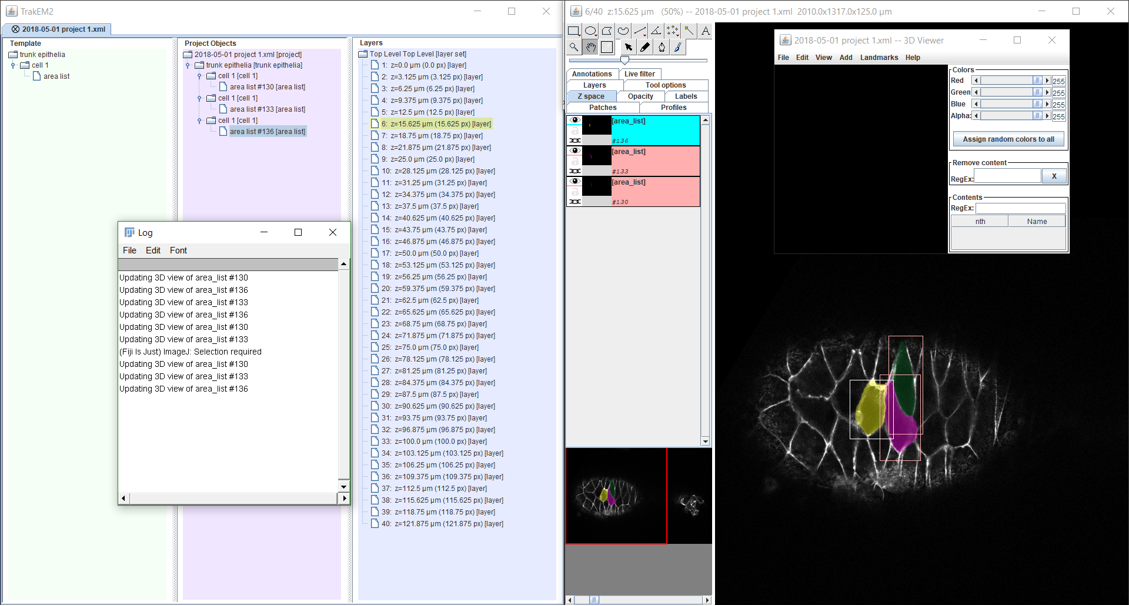Select layer 10 z=28.125 µm in Layers list
This screenshot has width=1129, height=606.
(x=438, y=171)
